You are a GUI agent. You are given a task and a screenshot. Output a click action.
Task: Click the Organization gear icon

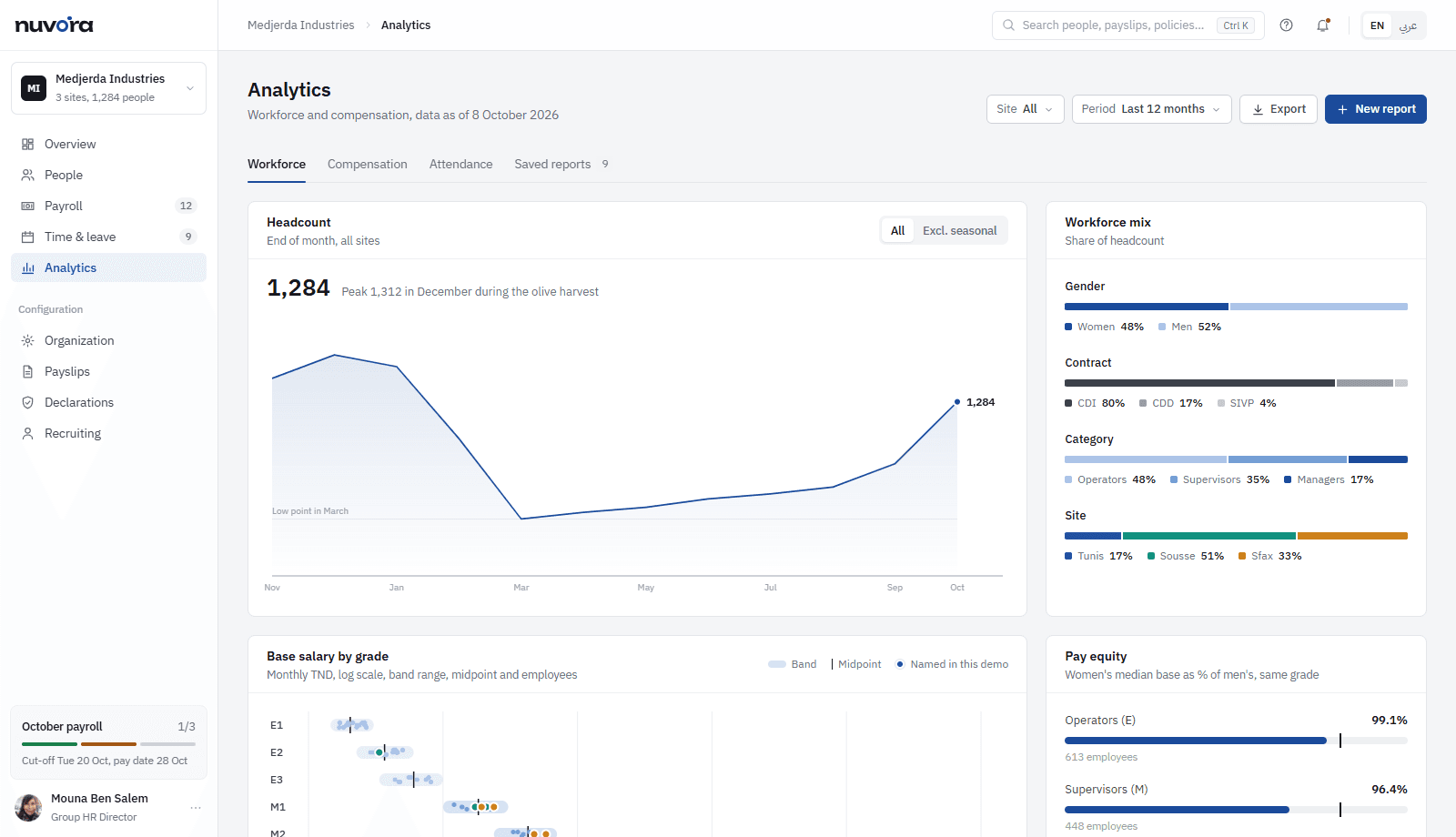tap(28, 340)
